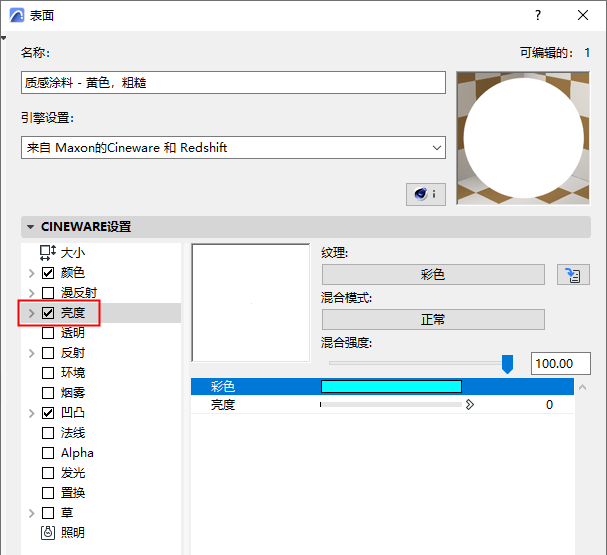Click the 名称 name input field

click(233, 82)
